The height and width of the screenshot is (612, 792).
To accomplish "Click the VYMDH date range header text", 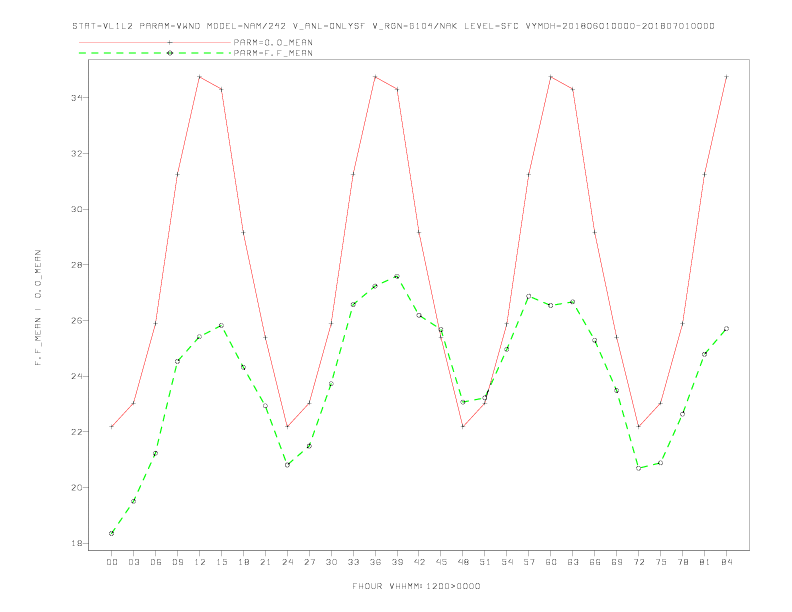I will [620, 26].
